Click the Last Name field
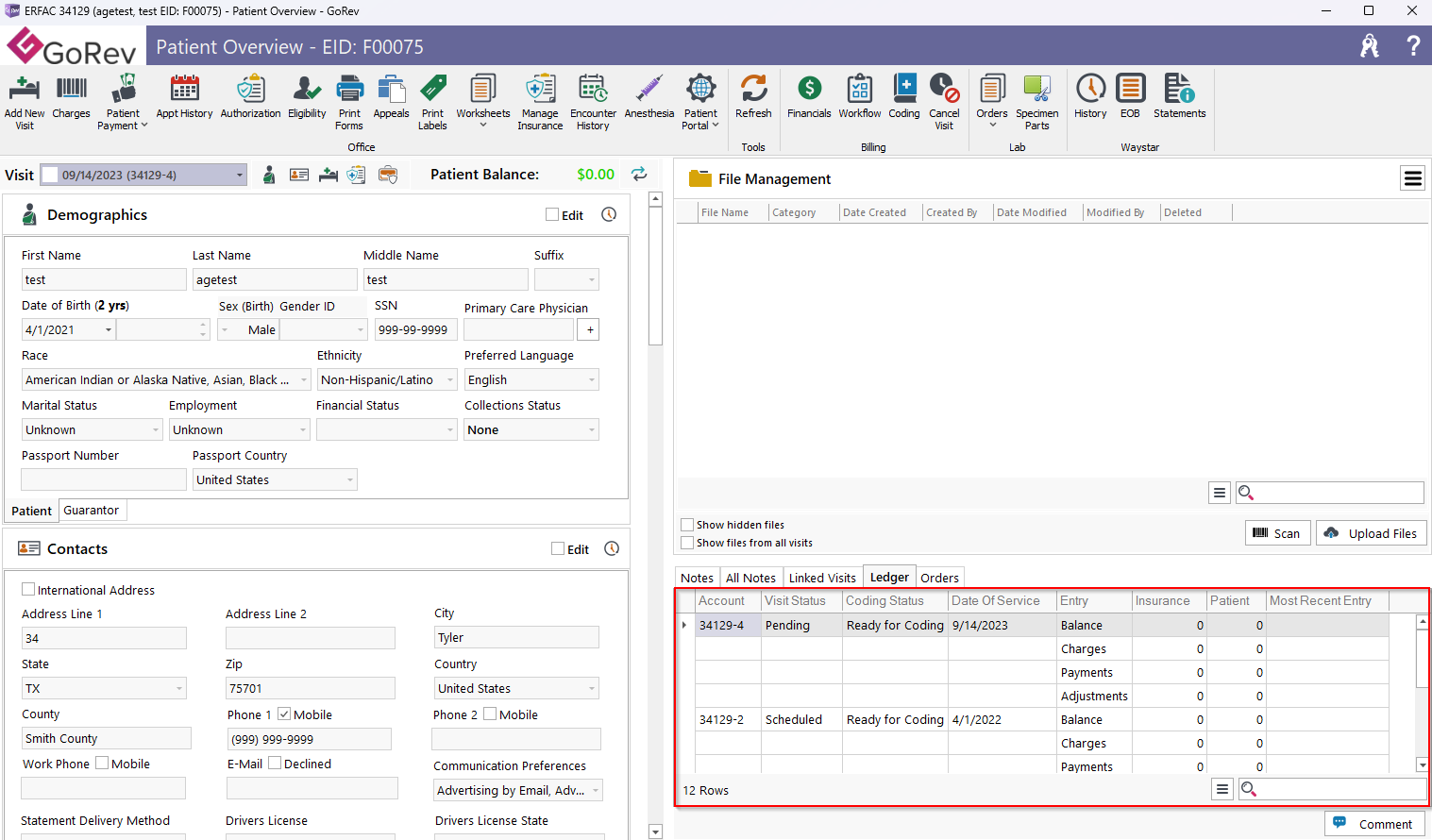The width and height of the screenshot is (1432, 840). tap(275, 279)
